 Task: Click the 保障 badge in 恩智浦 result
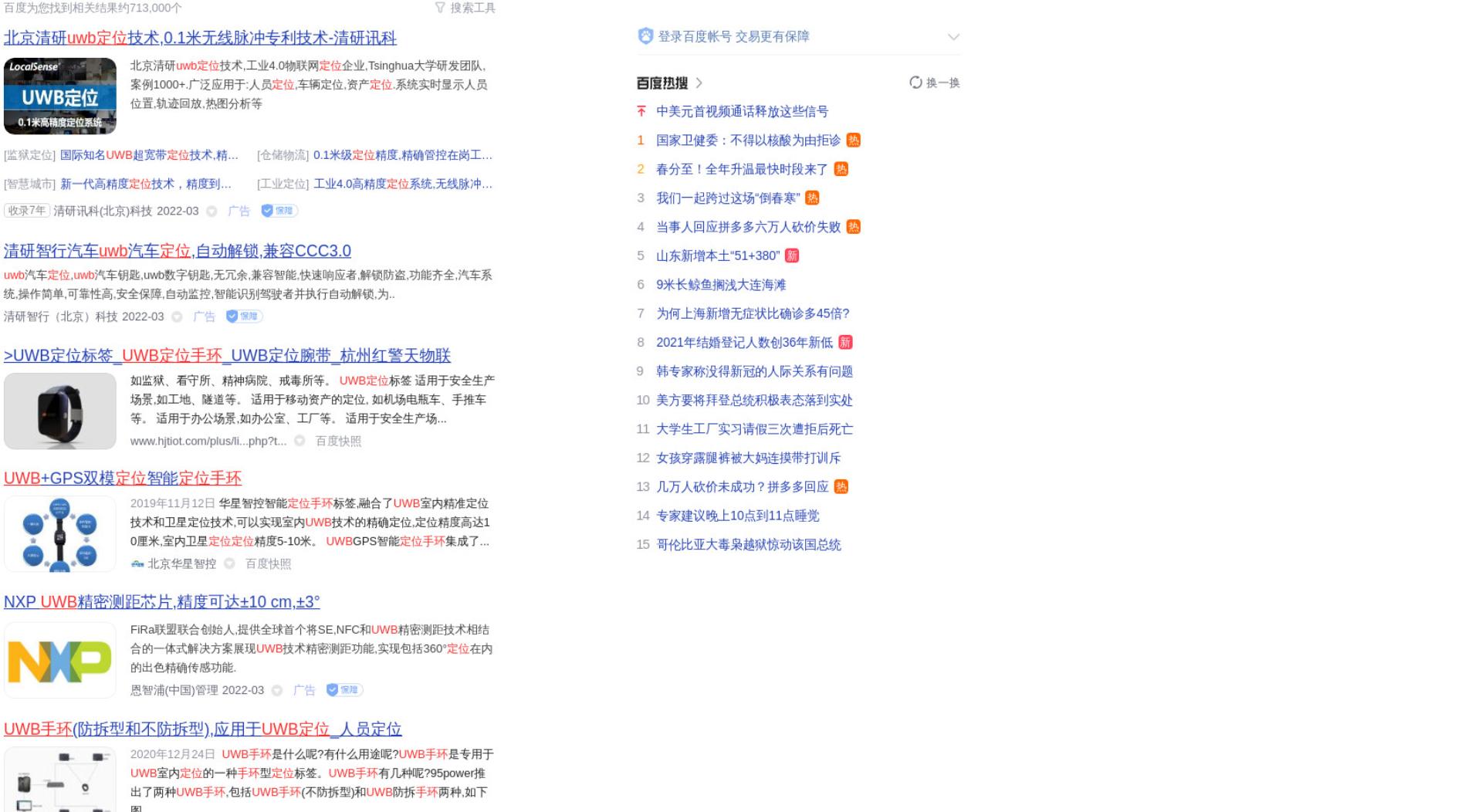344,690
